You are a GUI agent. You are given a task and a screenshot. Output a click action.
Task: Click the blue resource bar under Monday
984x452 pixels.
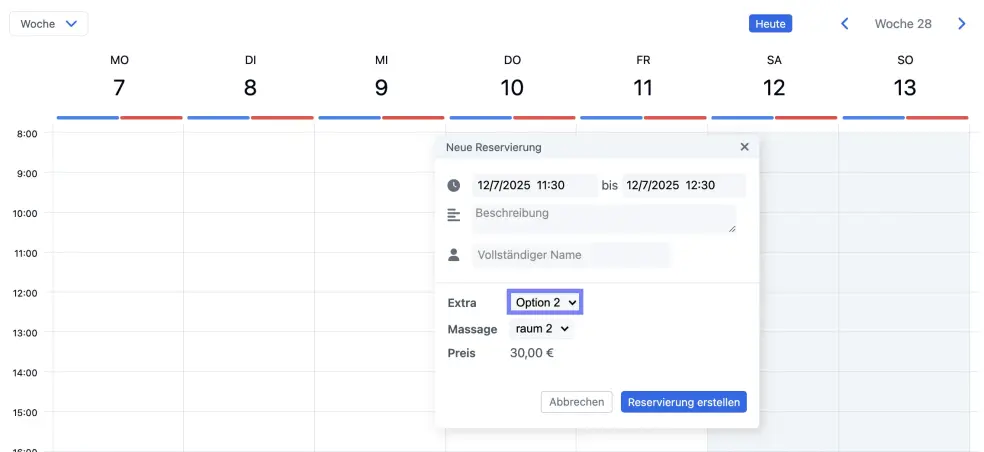coord(88,117)
